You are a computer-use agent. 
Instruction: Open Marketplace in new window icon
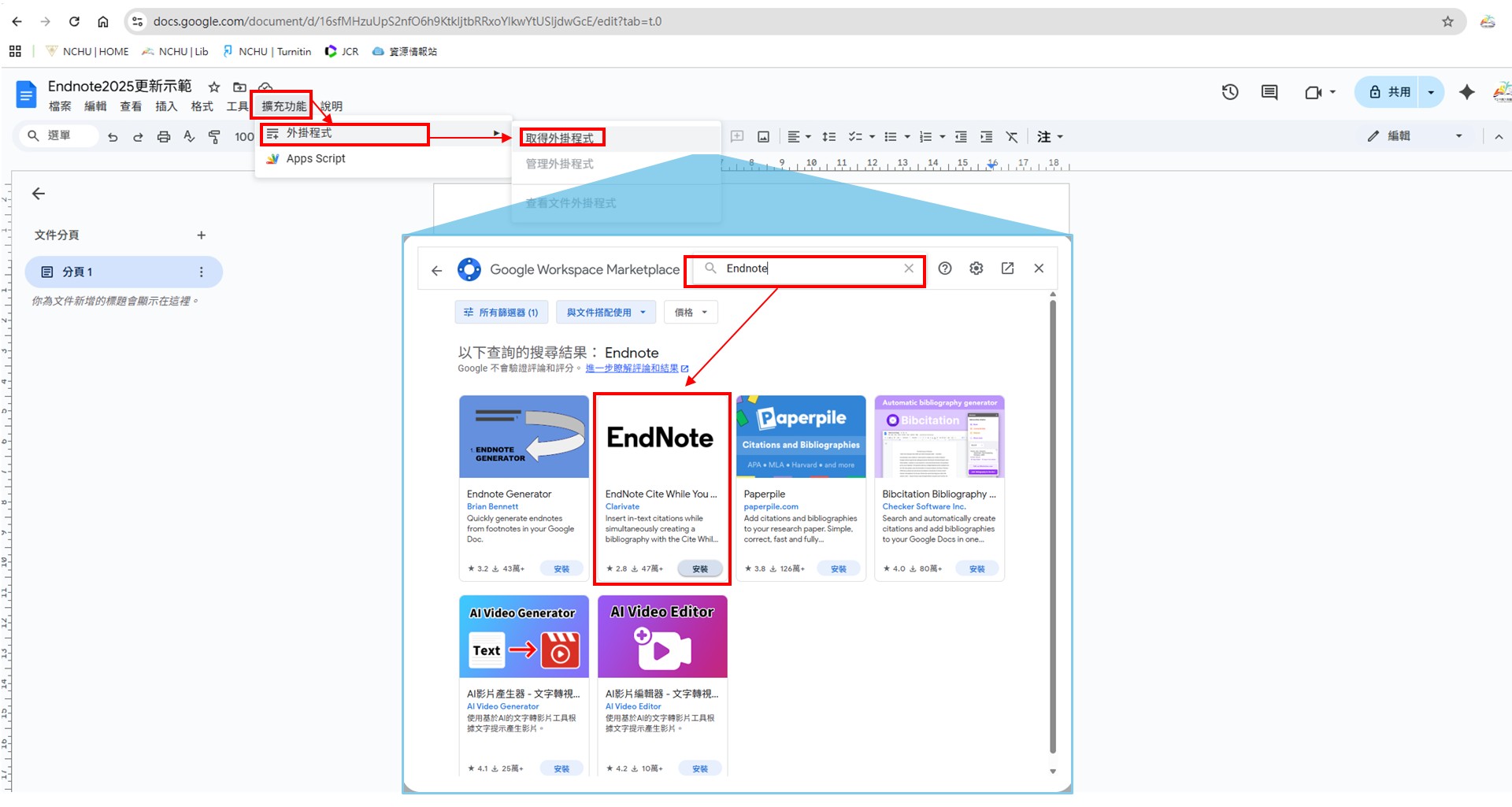coord(1007,268)
